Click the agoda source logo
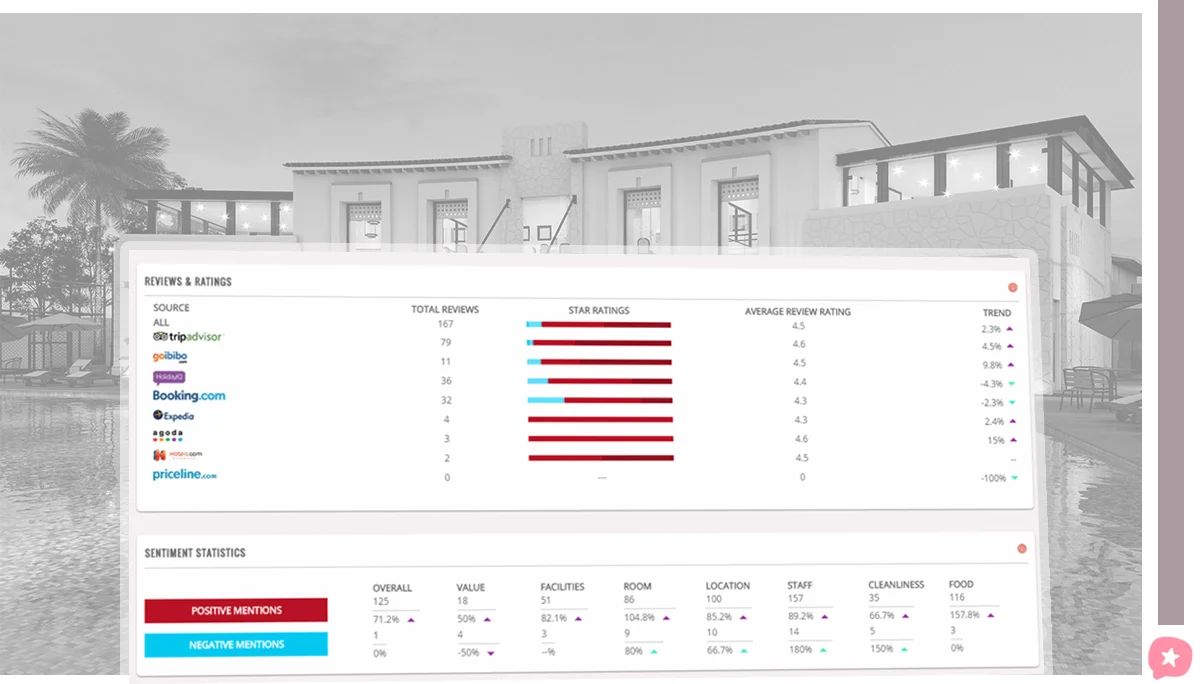 166,435
